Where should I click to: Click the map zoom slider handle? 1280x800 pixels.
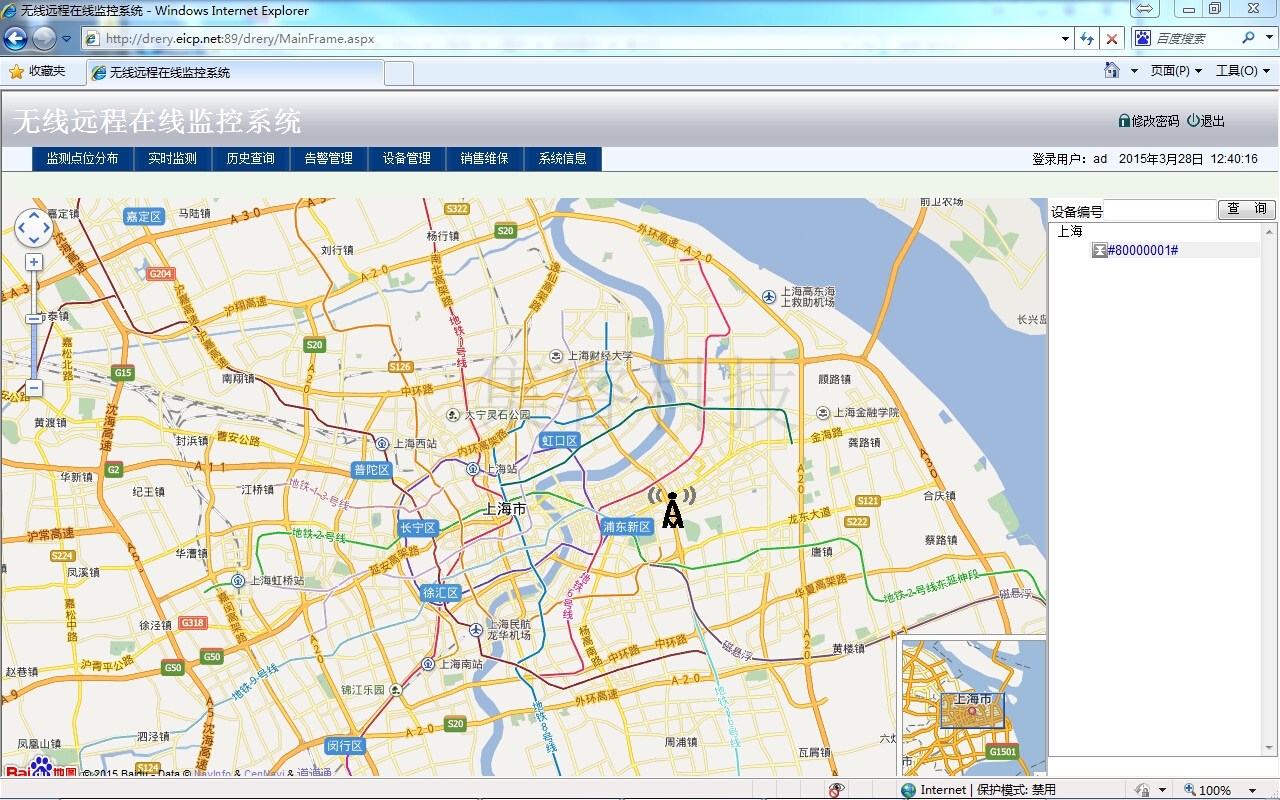pyautogui.click(x=33, y=318)
